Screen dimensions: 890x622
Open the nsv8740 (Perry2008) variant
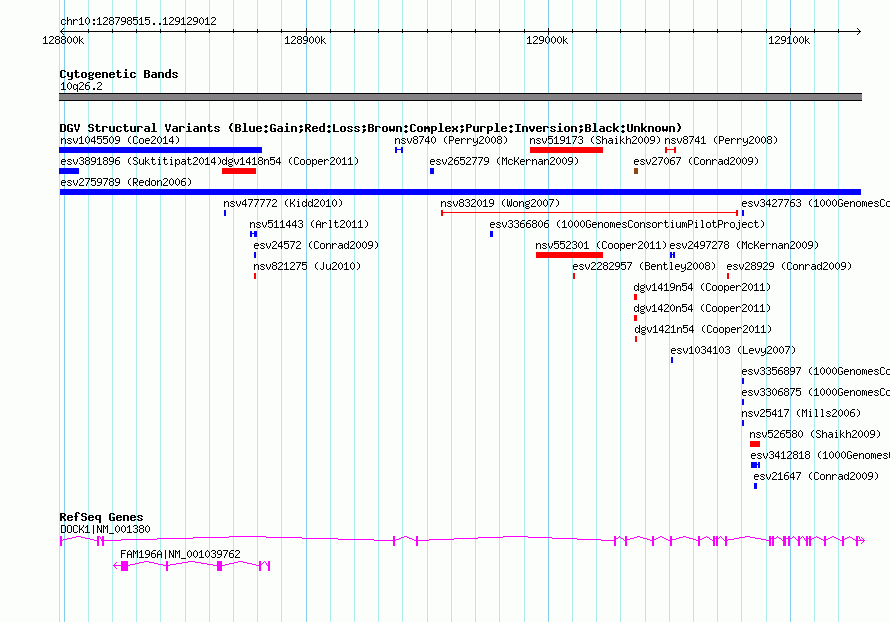point(451,140)
